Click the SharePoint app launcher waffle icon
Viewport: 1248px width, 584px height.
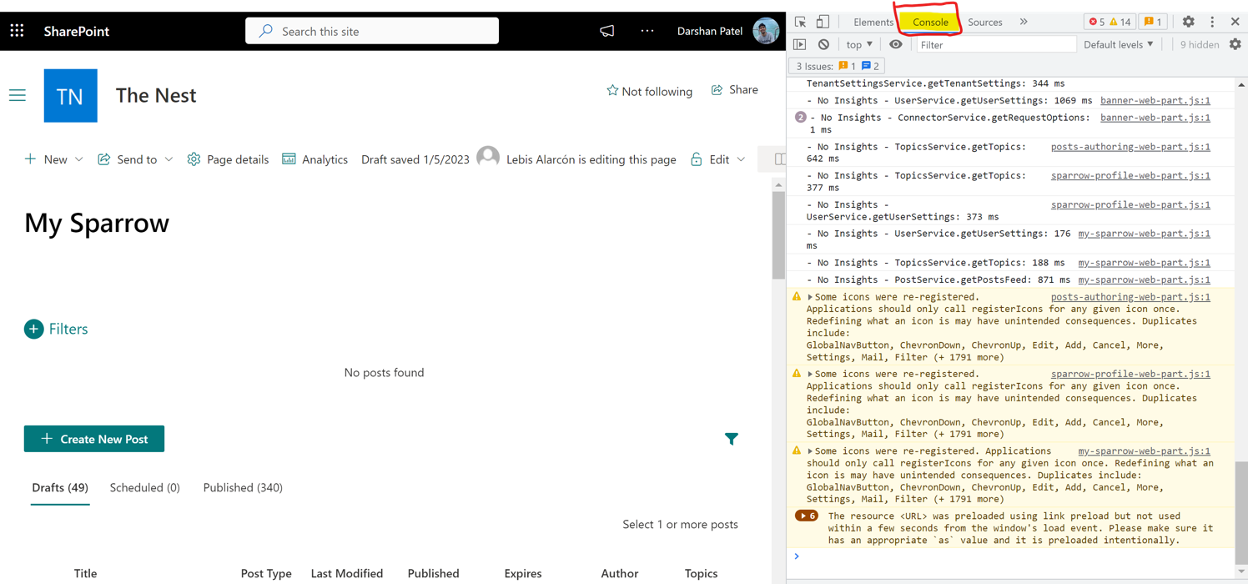(16, 31)
